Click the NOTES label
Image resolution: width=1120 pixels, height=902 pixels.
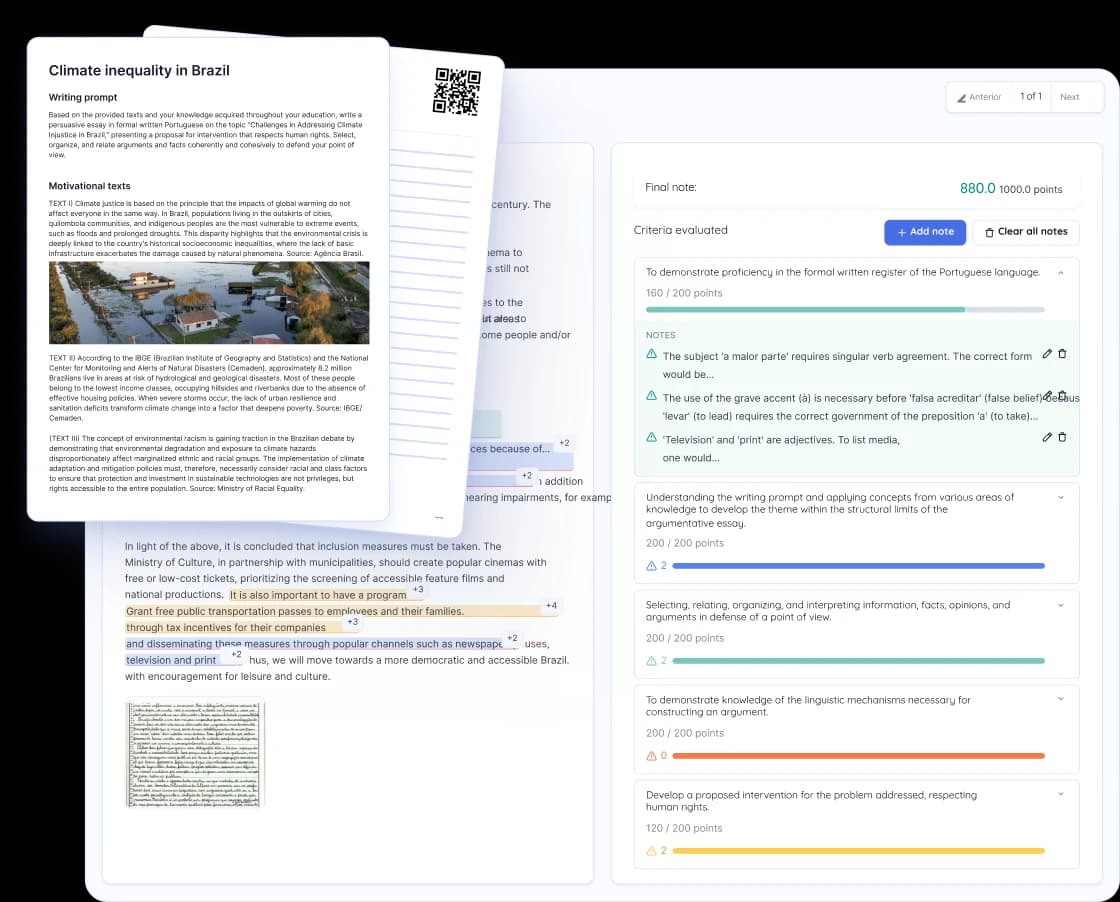(x=661, y=335)
